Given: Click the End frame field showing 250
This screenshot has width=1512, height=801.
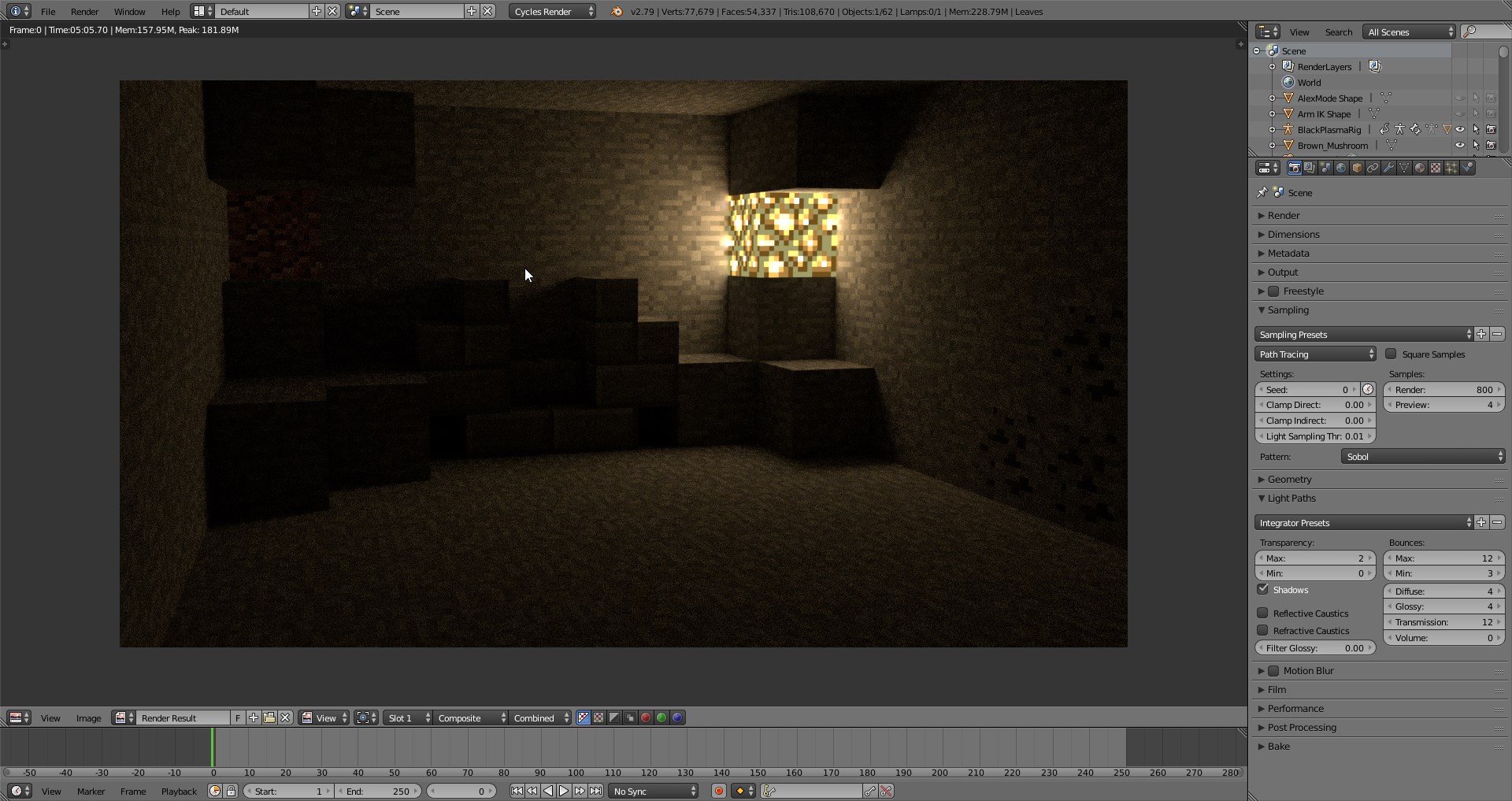Looking at the screenshot, I should 379,791.
